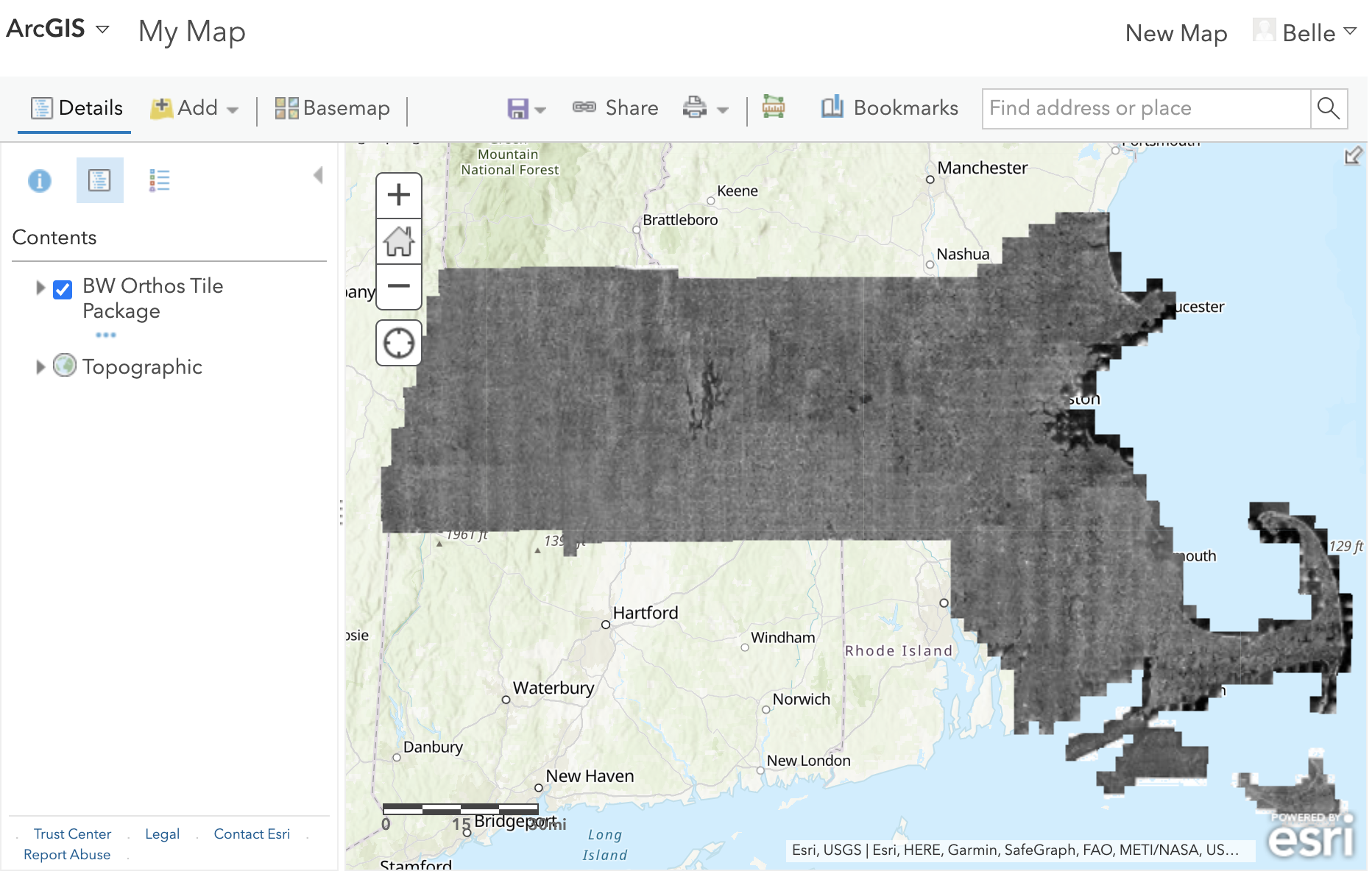Expand BW Orthos Tile Package layer

tap(40, 288)
